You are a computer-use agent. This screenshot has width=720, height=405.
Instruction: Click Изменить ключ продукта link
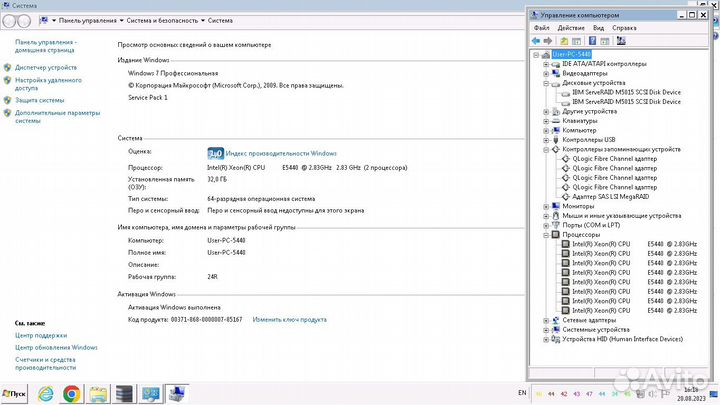pyautogui.click(x=290, y=320)
